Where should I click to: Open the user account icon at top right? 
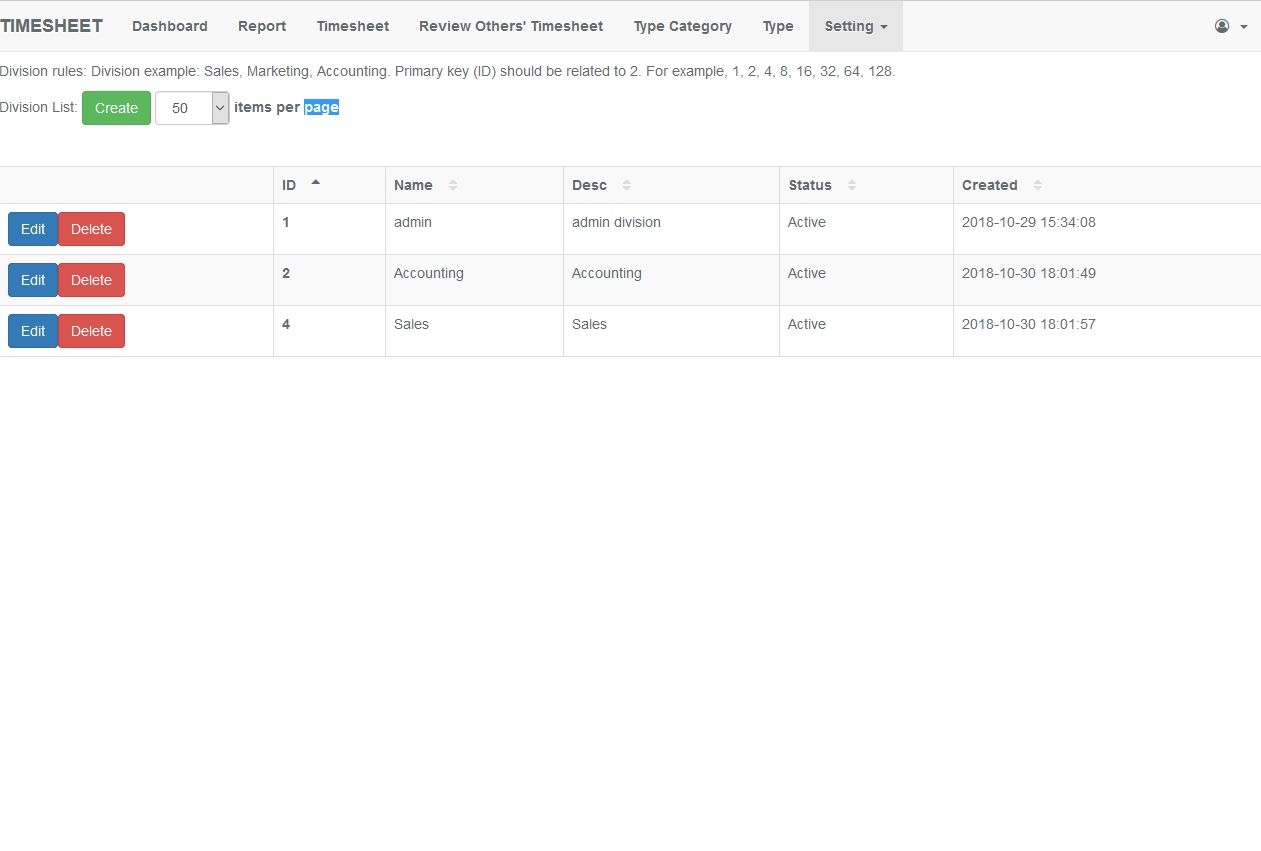point(1220,26)
